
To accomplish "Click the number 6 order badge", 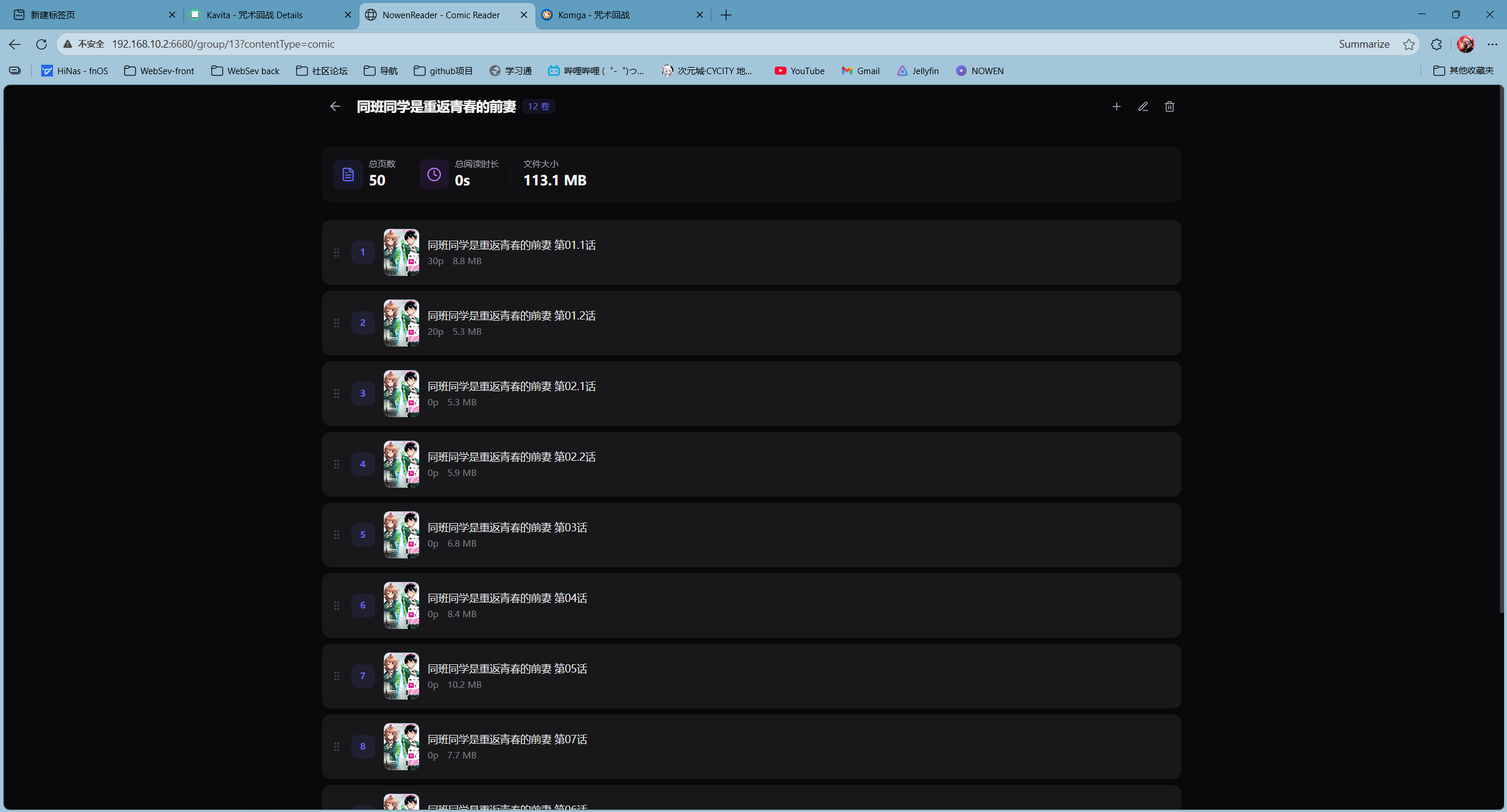I will (x=363, y=605).
